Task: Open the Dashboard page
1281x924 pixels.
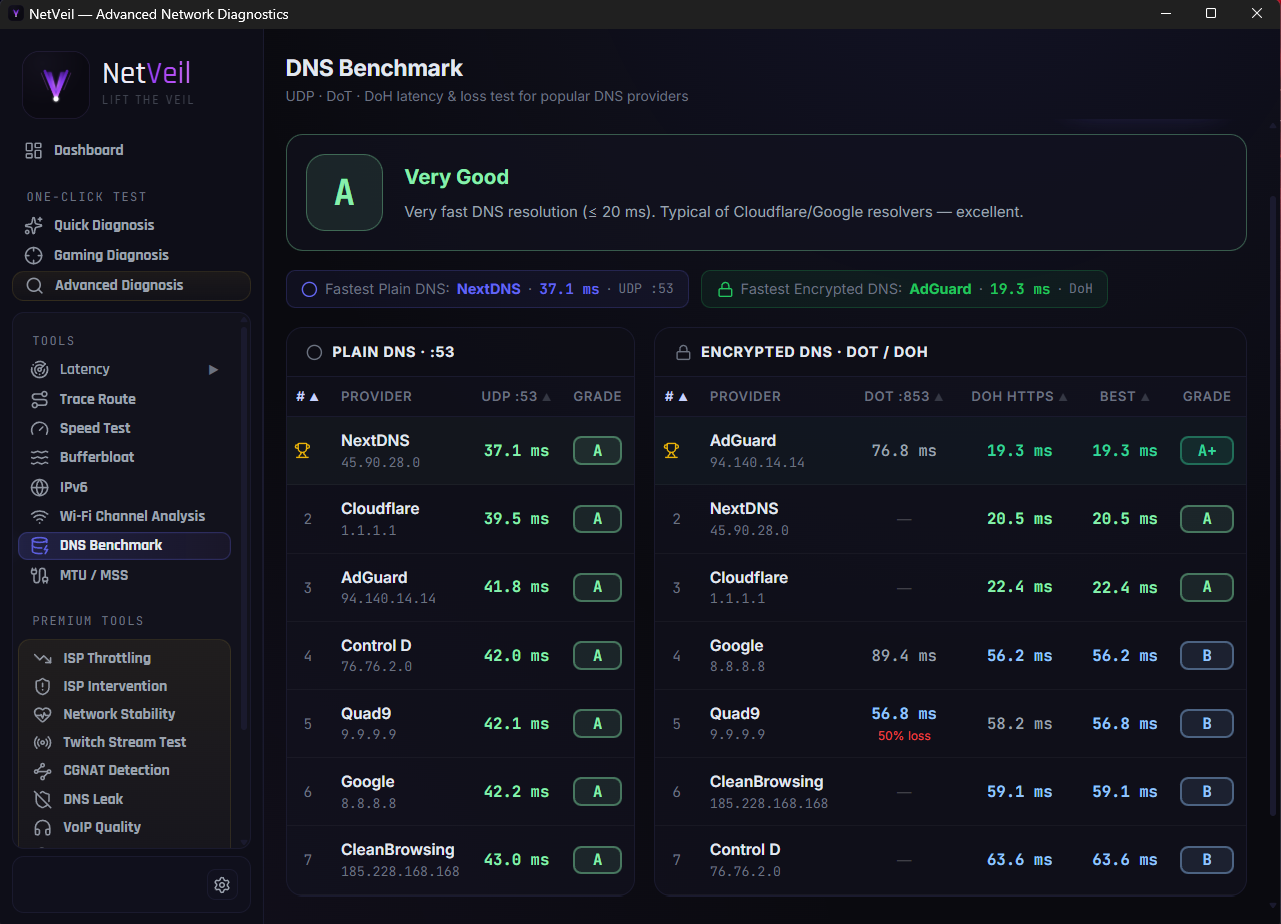Action: pos(131,150)
